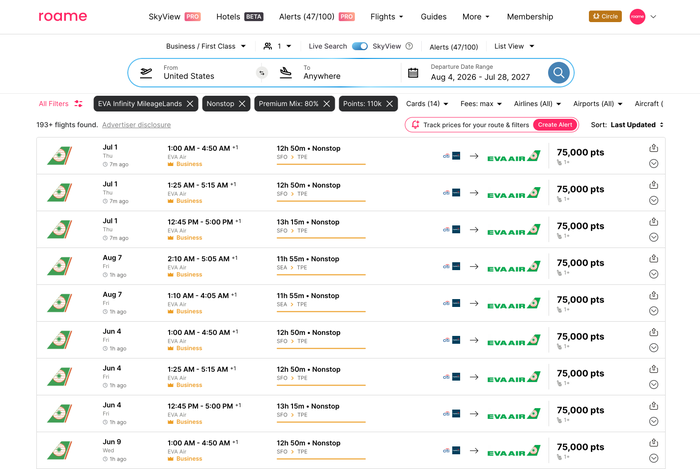Run search with magnifier button
The width and height of the screenshot is (700, 469).
point(558,72)
